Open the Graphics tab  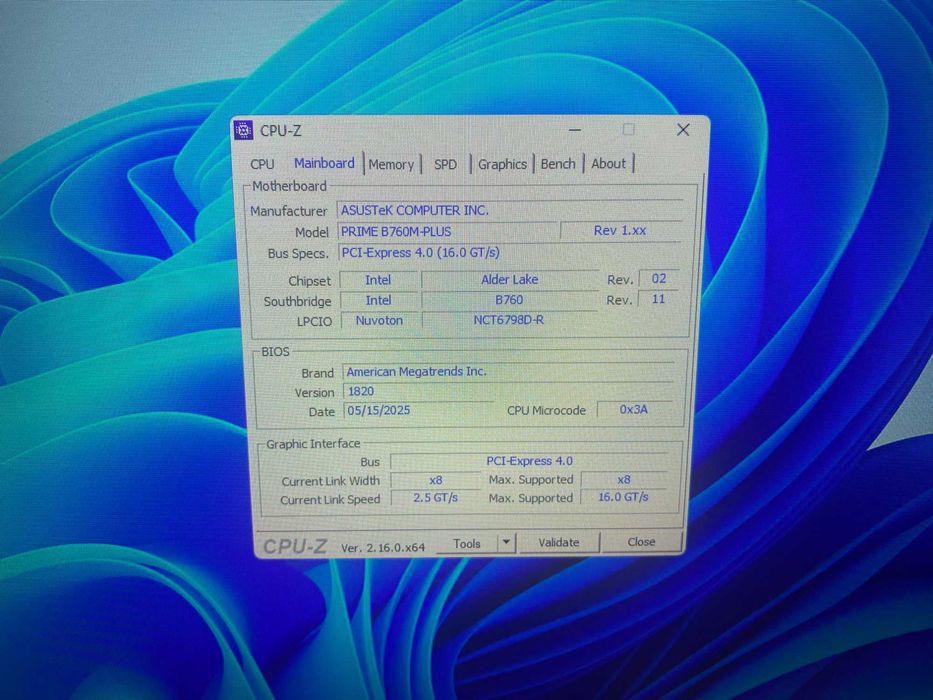[502, 164]
